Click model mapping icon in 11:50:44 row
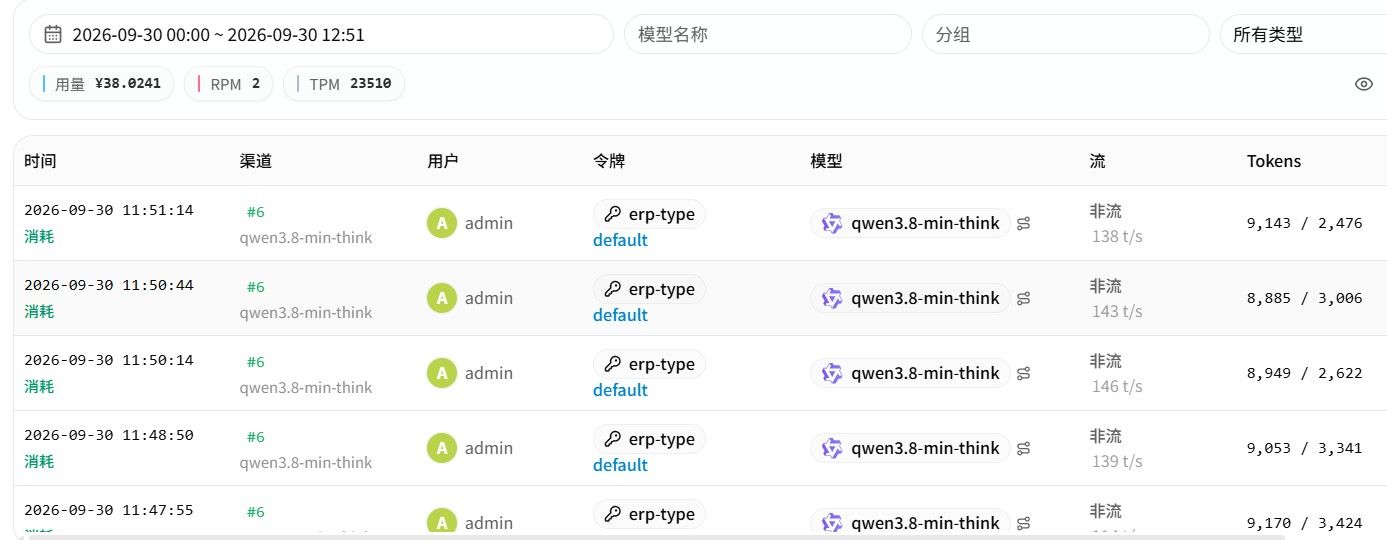 pyautogui.click(x=1023, y=299)
